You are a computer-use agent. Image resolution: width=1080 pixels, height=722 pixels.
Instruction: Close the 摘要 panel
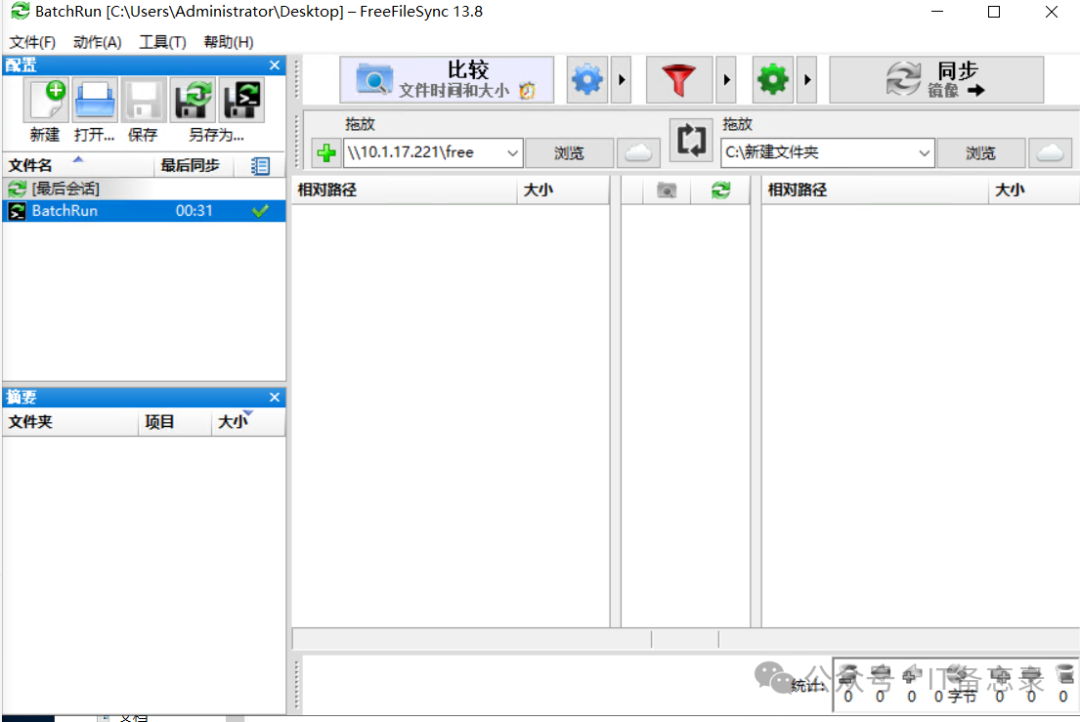[x=275, y=398]
